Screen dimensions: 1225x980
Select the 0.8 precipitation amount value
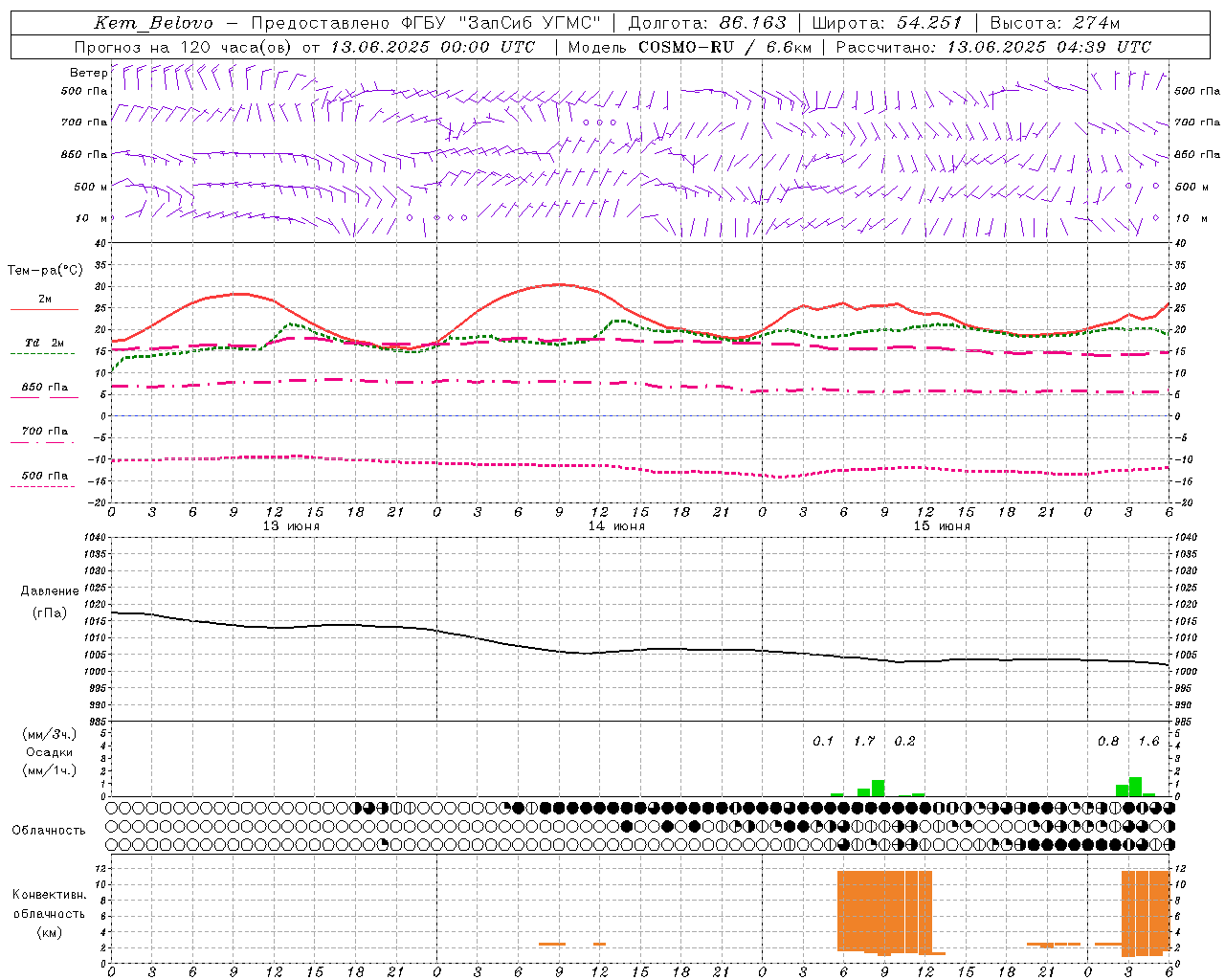point(1108,741)
